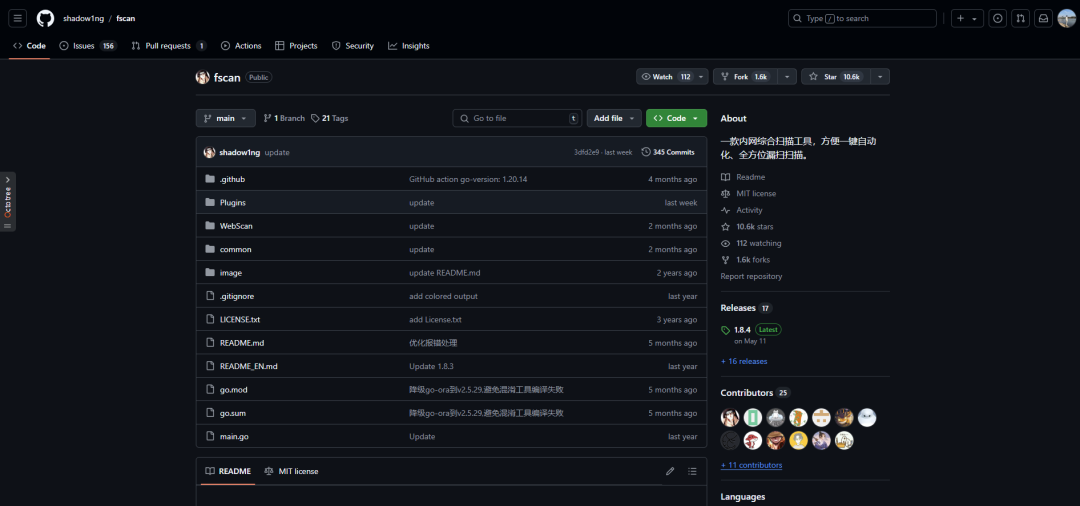This screenshot has height=506, width=1080.
Task: Go to GitHub home via Octocat logo
Action: coord(45,19)
